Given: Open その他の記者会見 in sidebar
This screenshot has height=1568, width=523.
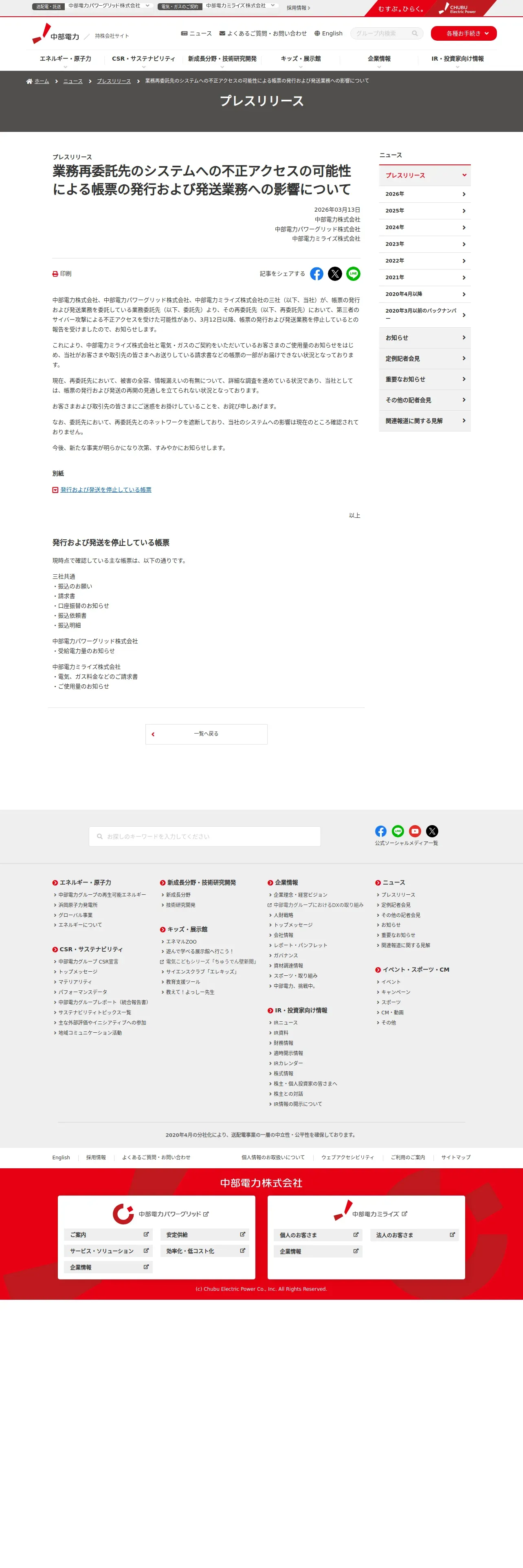Looking at the screenshot, I should [424, 400].
